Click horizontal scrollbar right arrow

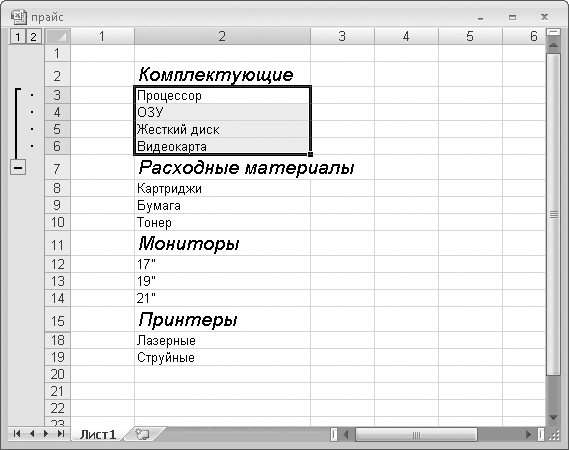[x=529, y=434]
